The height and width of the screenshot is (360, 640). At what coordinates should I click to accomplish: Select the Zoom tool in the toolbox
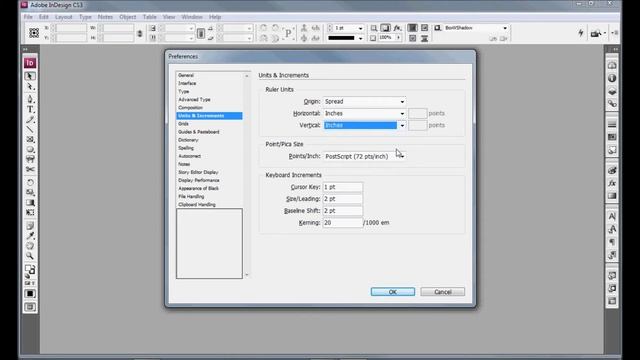(x=30, y=256)
